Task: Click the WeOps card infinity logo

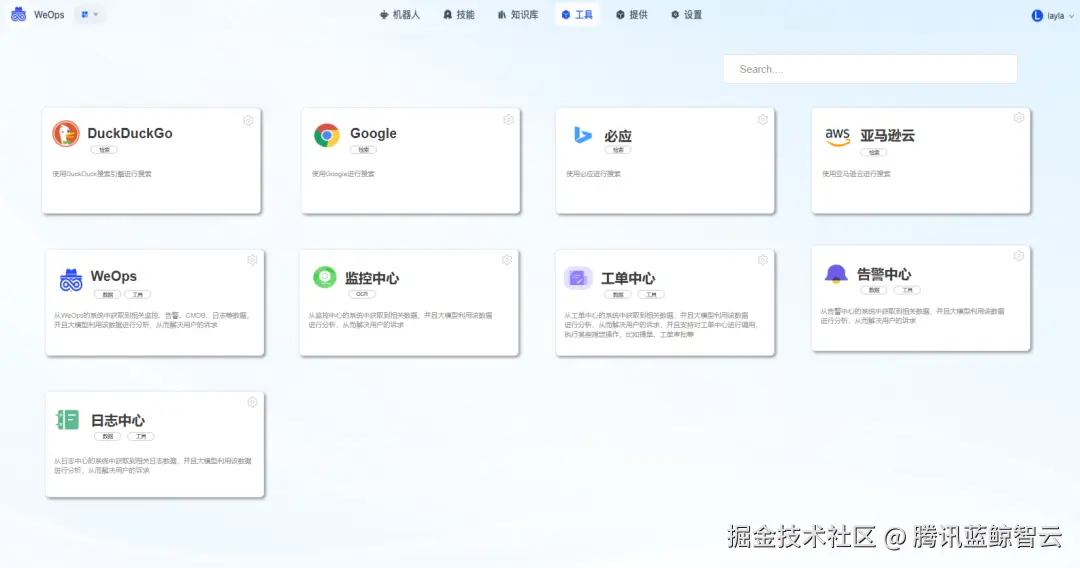Action: coord(71,280)
